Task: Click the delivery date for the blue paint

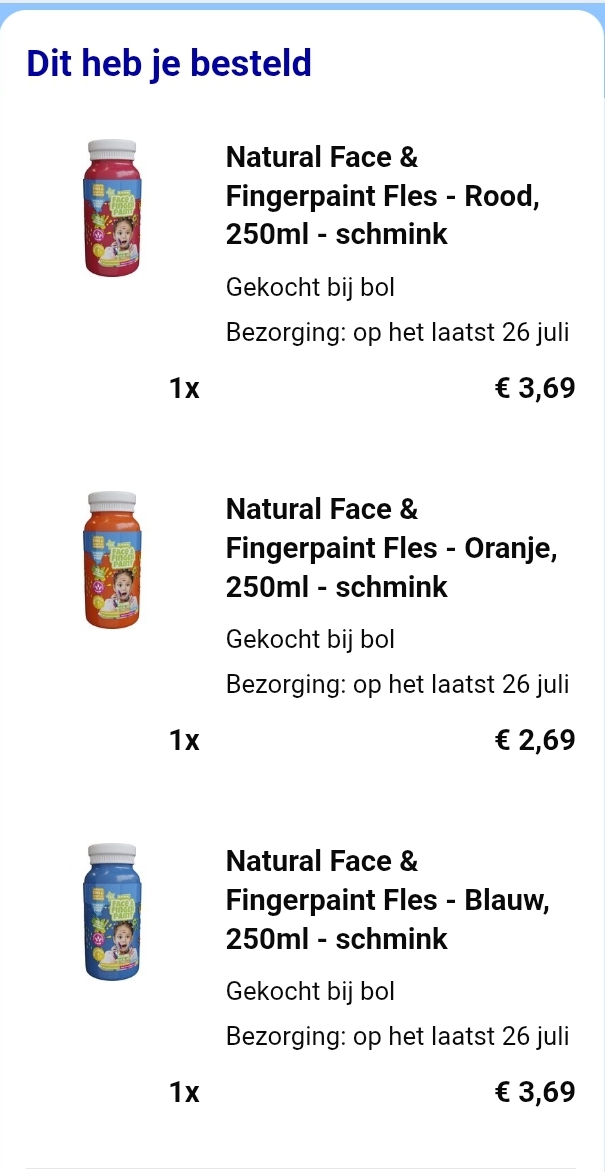Action: coord(398,1037)
